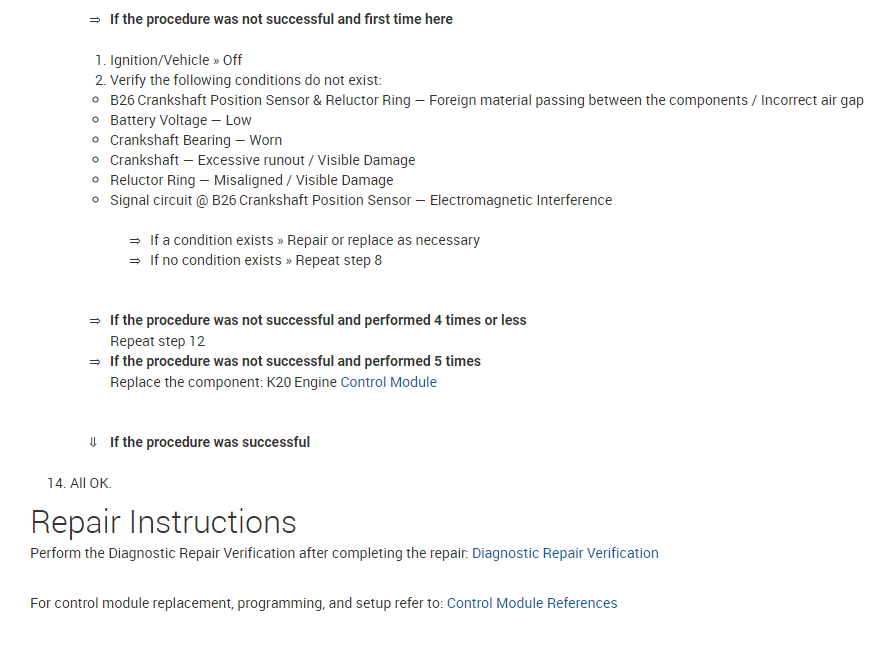Open the Diagnostic Repair Verification link

point(565,553)
